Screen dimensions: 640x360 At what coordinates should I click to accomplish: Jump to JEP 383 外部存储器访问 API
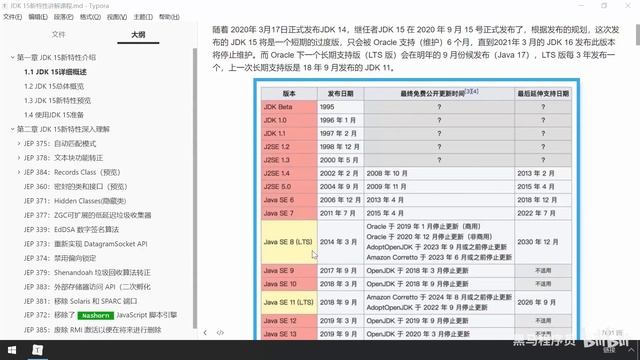coord(87,287)
